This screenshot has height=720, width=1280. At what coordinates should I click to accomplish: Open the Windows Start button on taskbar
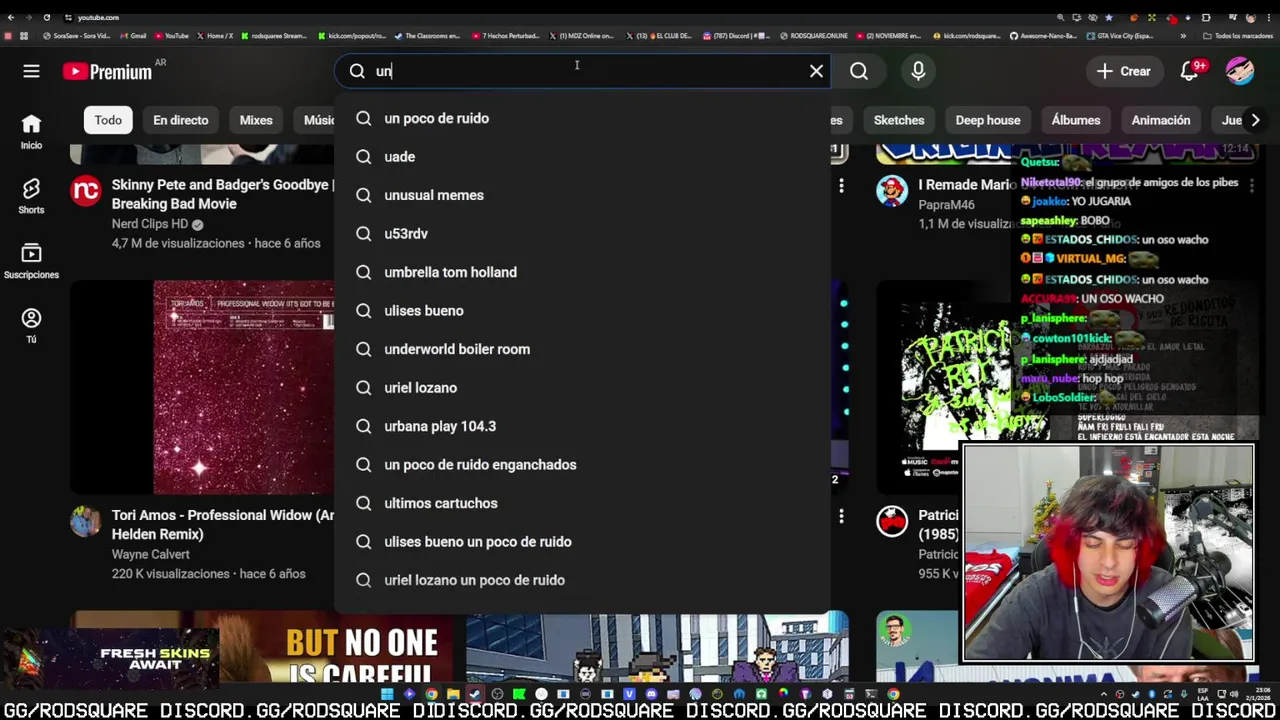pyautogui.click(x=387, y=694)
